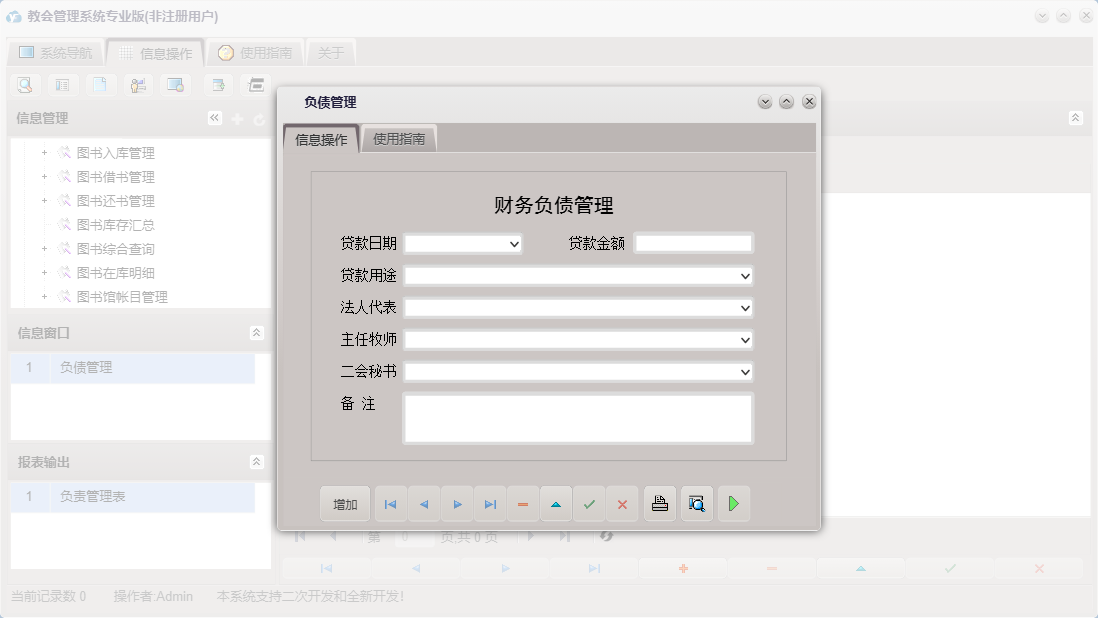Screen dimensions: 1098x618
Task: Open the 贷款日期 date dropdown
Action: click(x=516, y=243)
